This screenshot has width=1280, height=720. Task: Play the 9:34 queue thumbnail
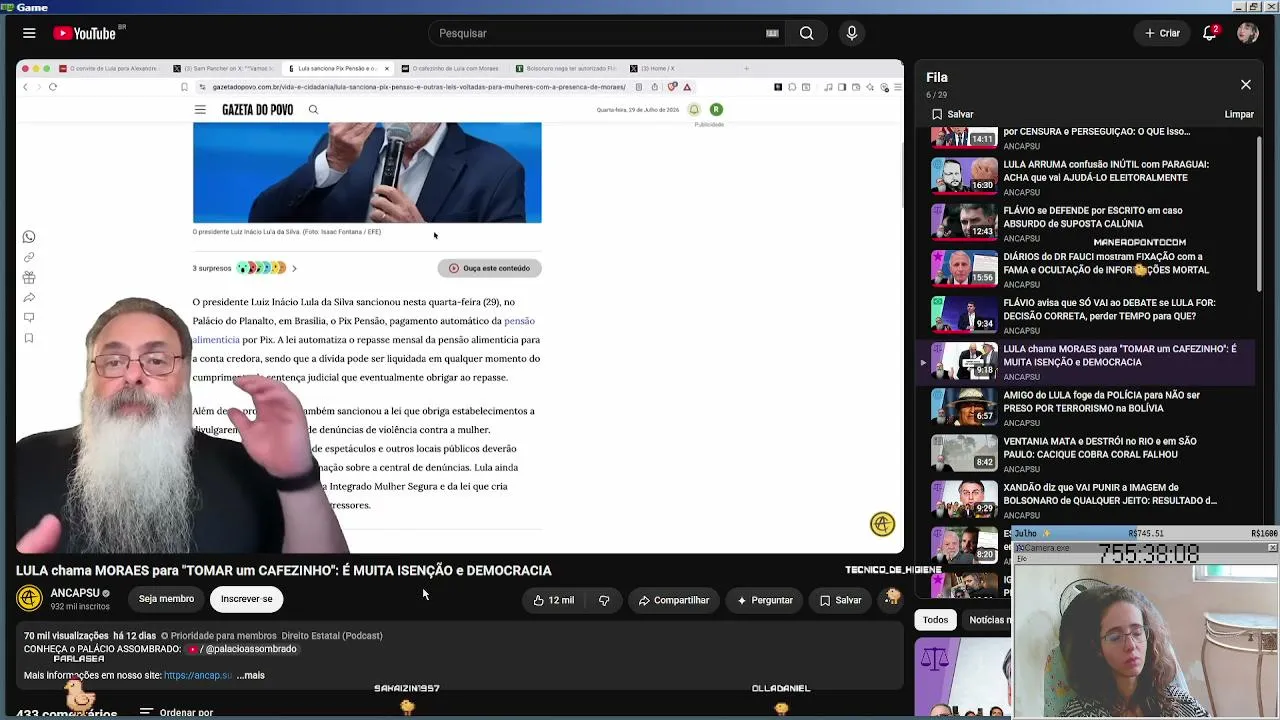964,314
